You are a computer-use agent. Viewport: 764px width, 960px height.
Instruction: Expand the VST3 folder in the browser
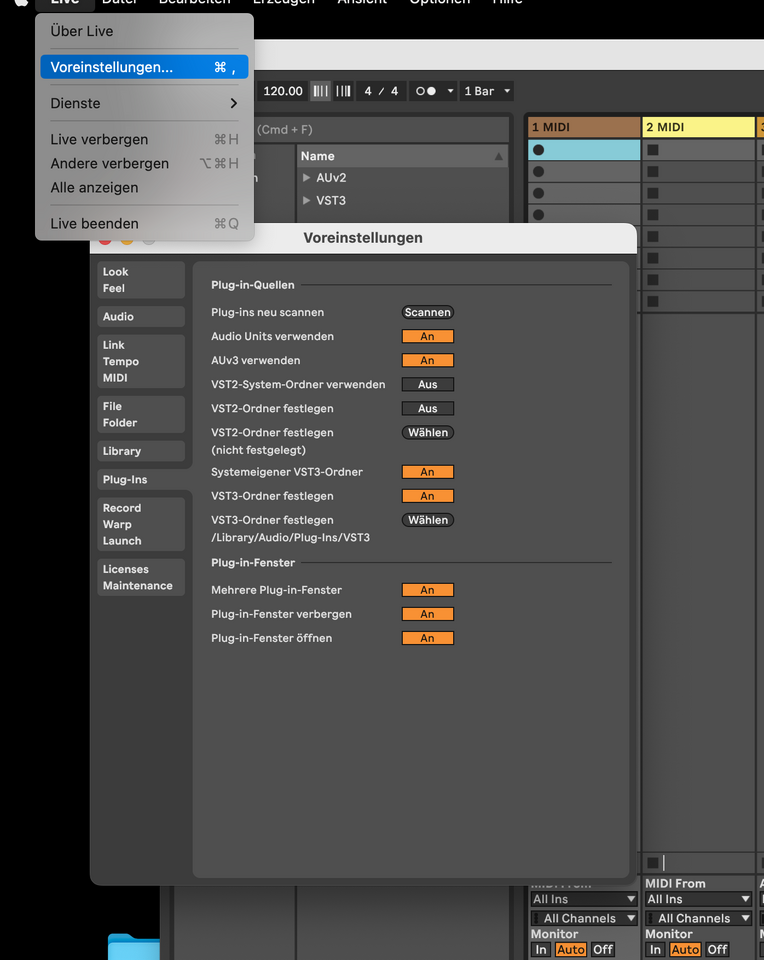point(307,200)
